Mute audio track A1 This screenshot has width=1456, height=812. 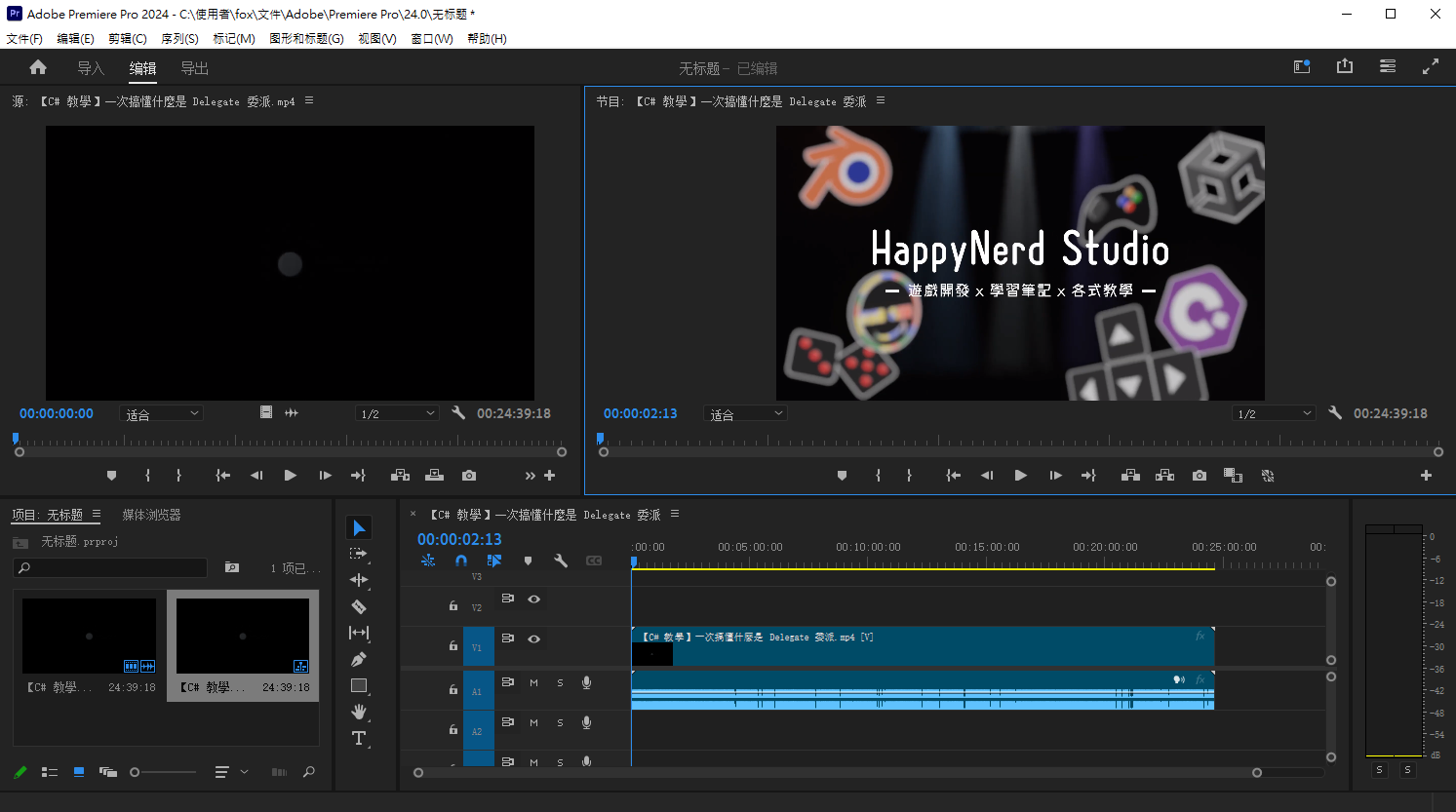[x=533, y=682]
